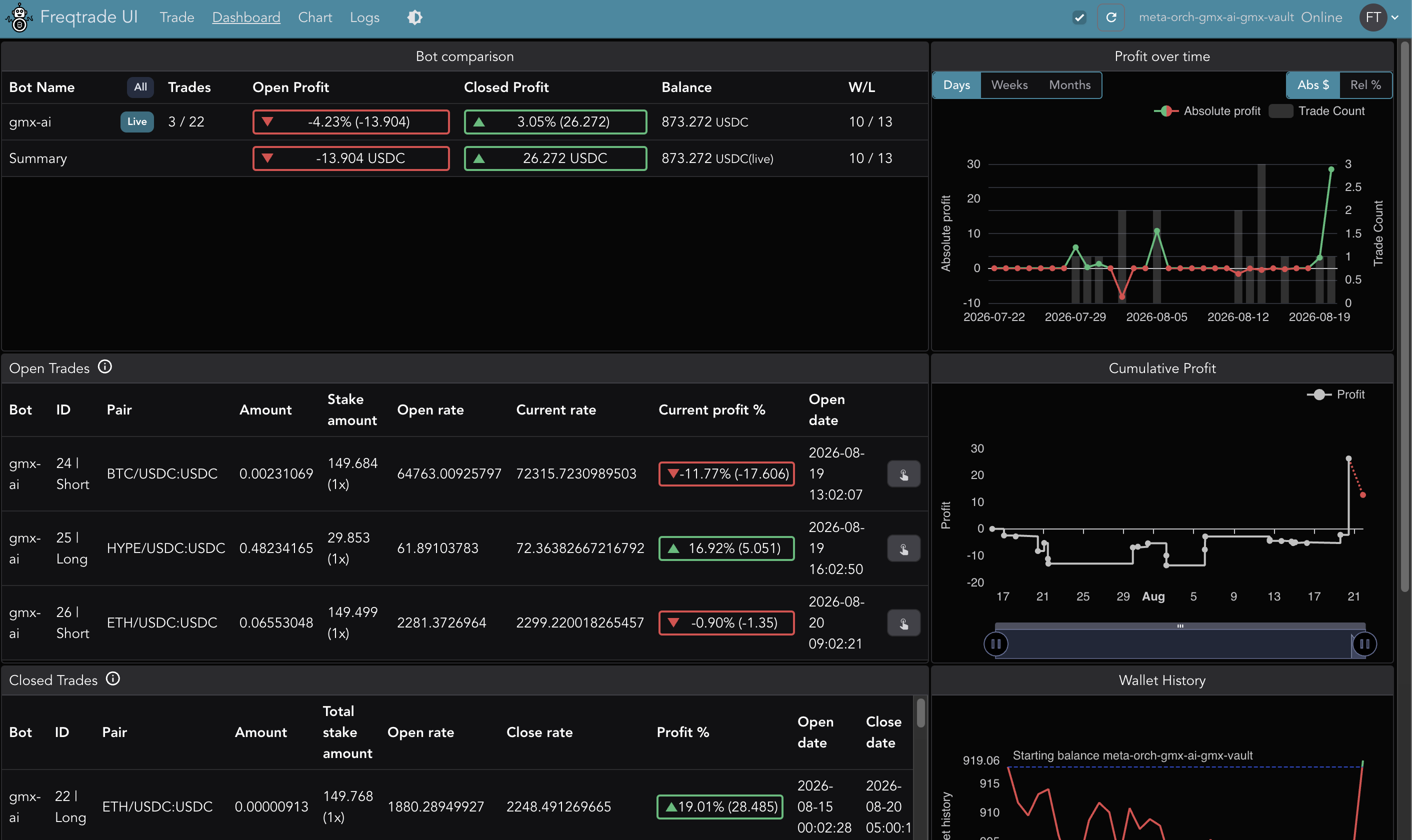Click the BTC/USDC:USDC pair in open trades
Screen dimensions: 1412x840
coord(162,474)
